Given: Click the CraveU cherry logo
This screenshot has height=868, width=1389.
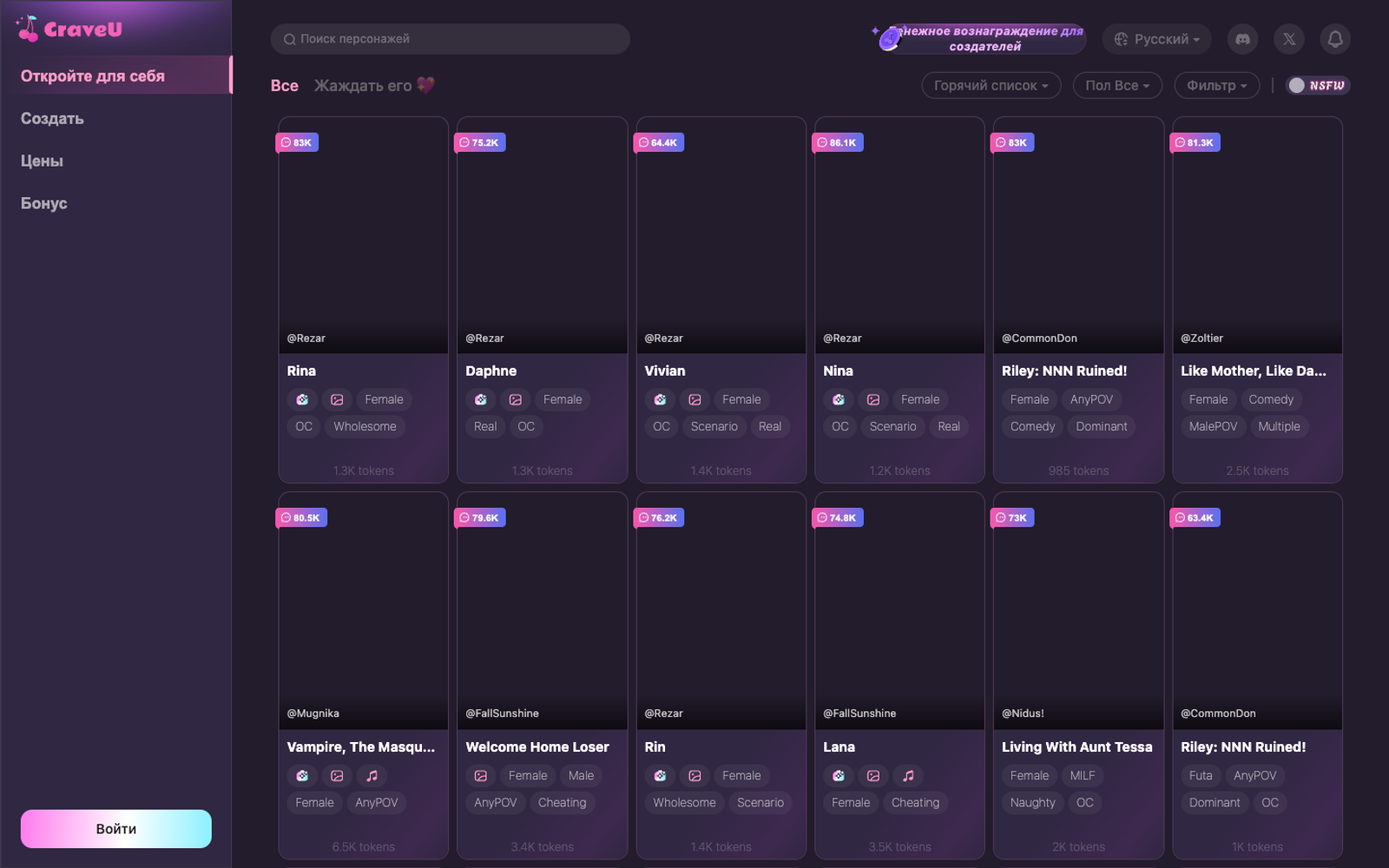Looking at the screenshot, I should [x=69, y=29].
